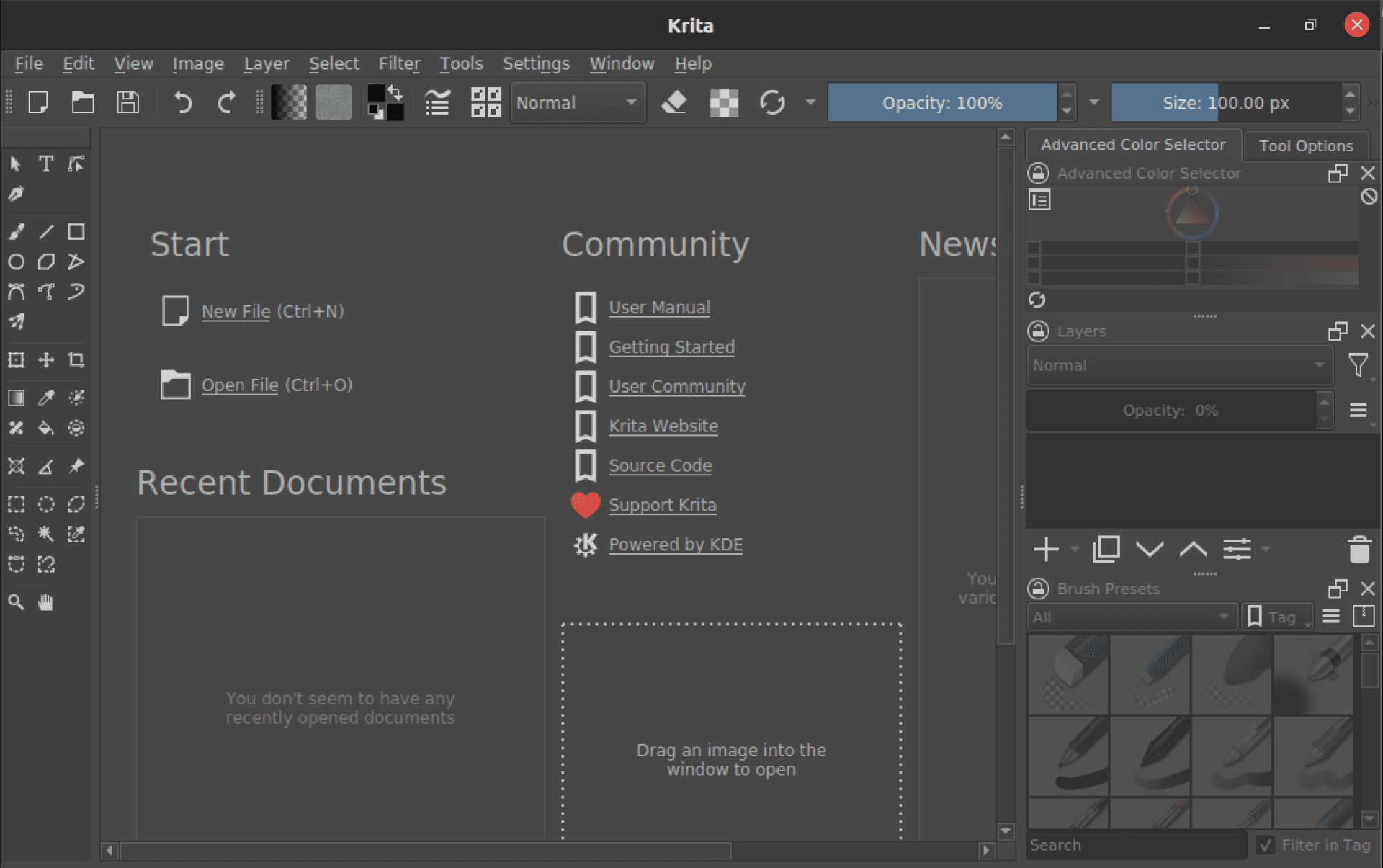
Task: Activate the Zoom tool
Action: [x=16, y=602]
